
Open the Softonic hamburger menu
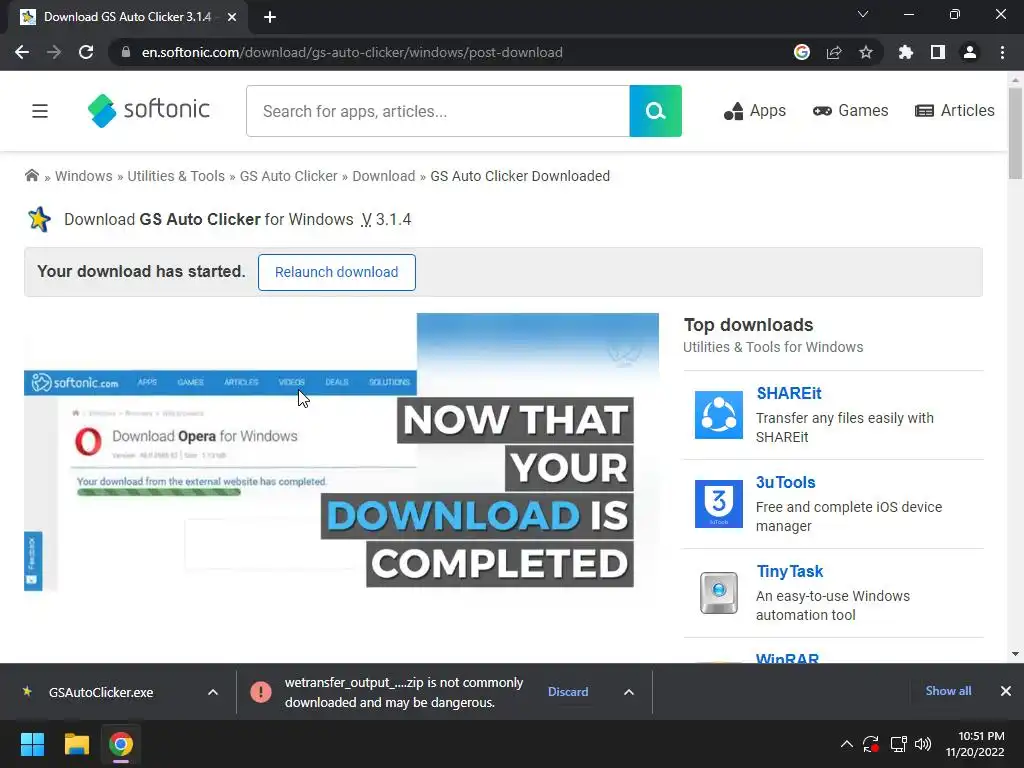[x=40, y=111]
